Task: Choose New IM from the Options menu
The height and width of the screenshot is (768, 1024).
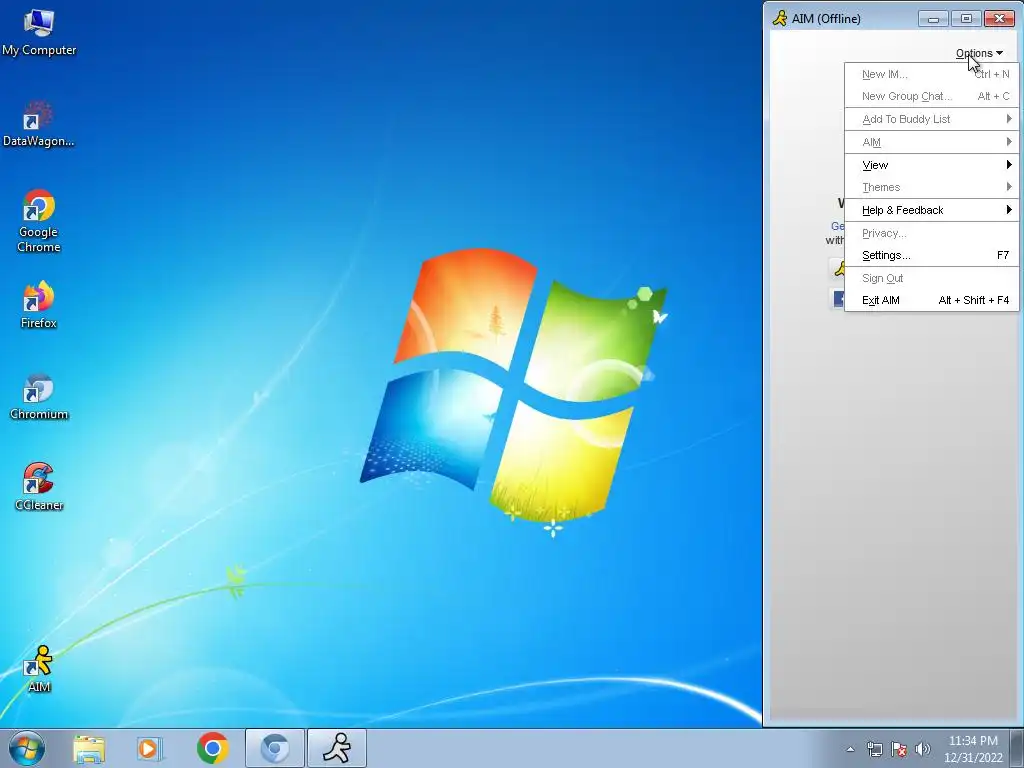Action: pyautogui.click(x=932, y=74)
